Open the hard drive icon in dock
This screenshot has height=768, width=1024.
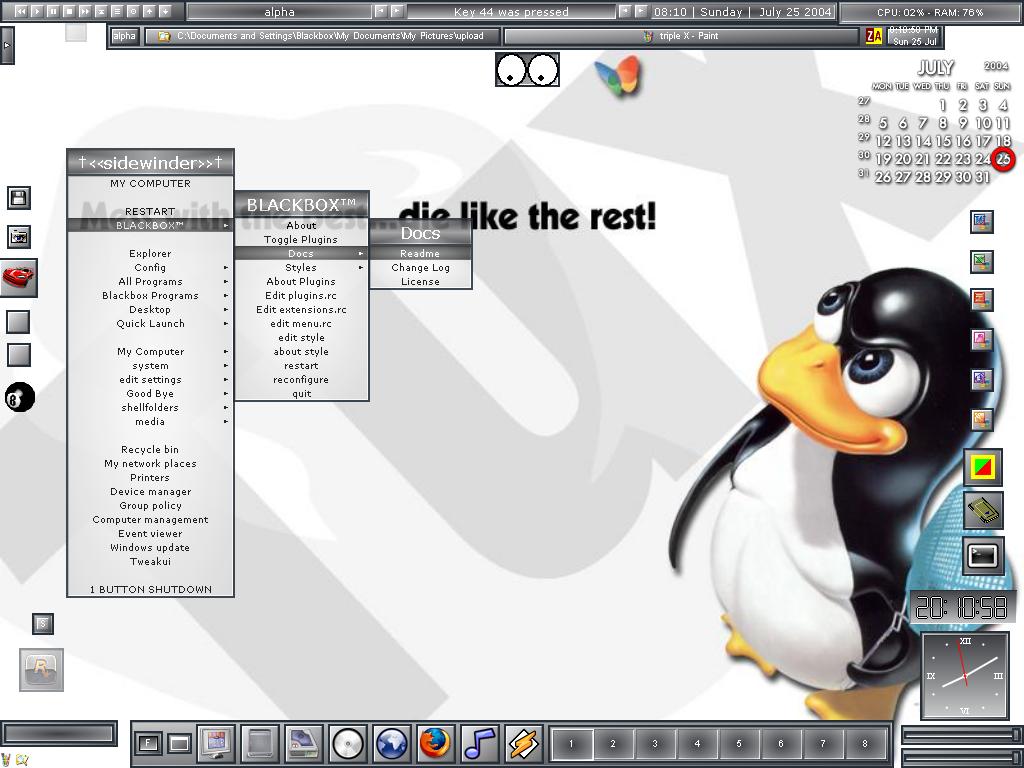click(304, 743)
